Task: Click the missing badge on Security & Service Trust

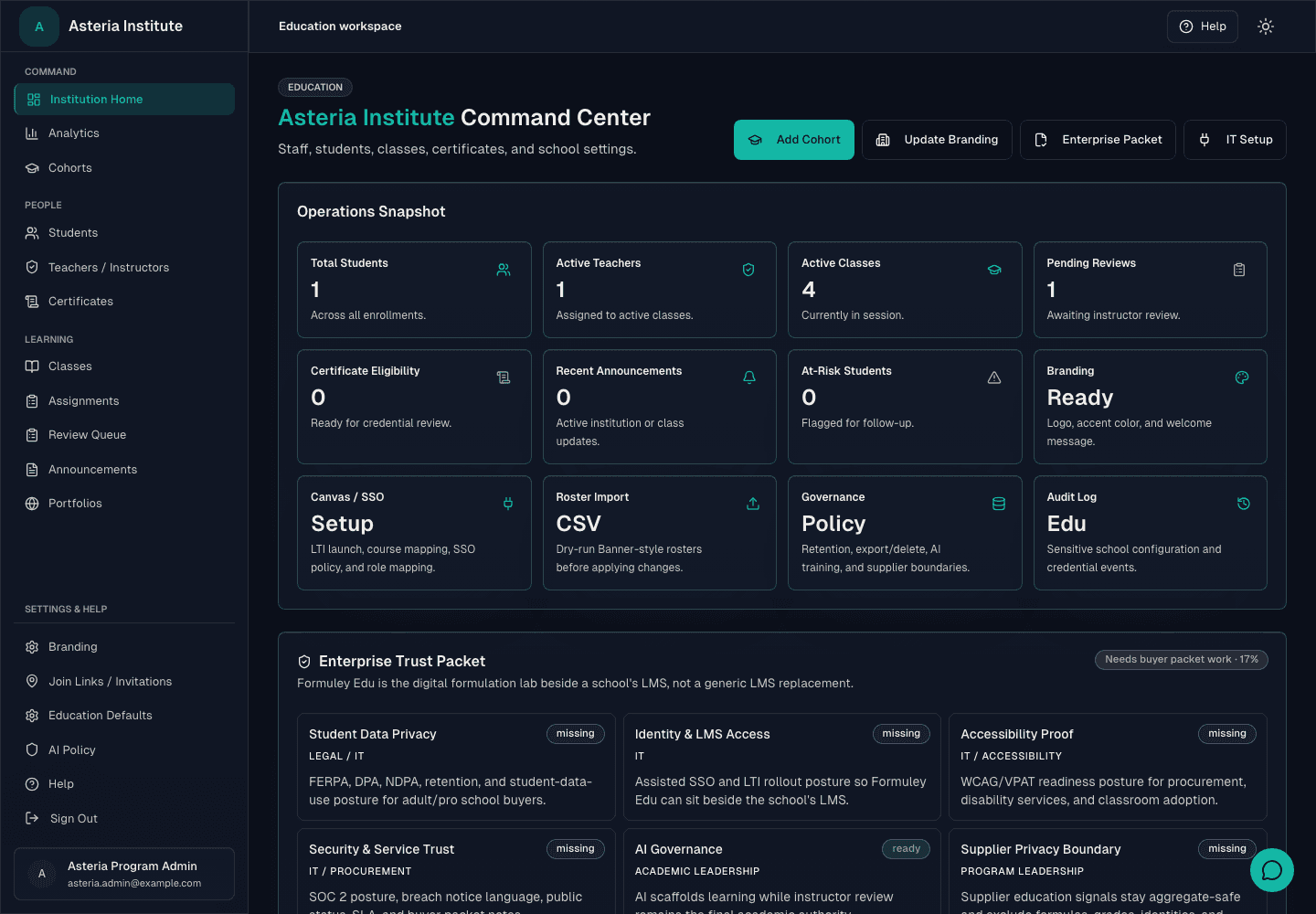Action: [576, 849]
